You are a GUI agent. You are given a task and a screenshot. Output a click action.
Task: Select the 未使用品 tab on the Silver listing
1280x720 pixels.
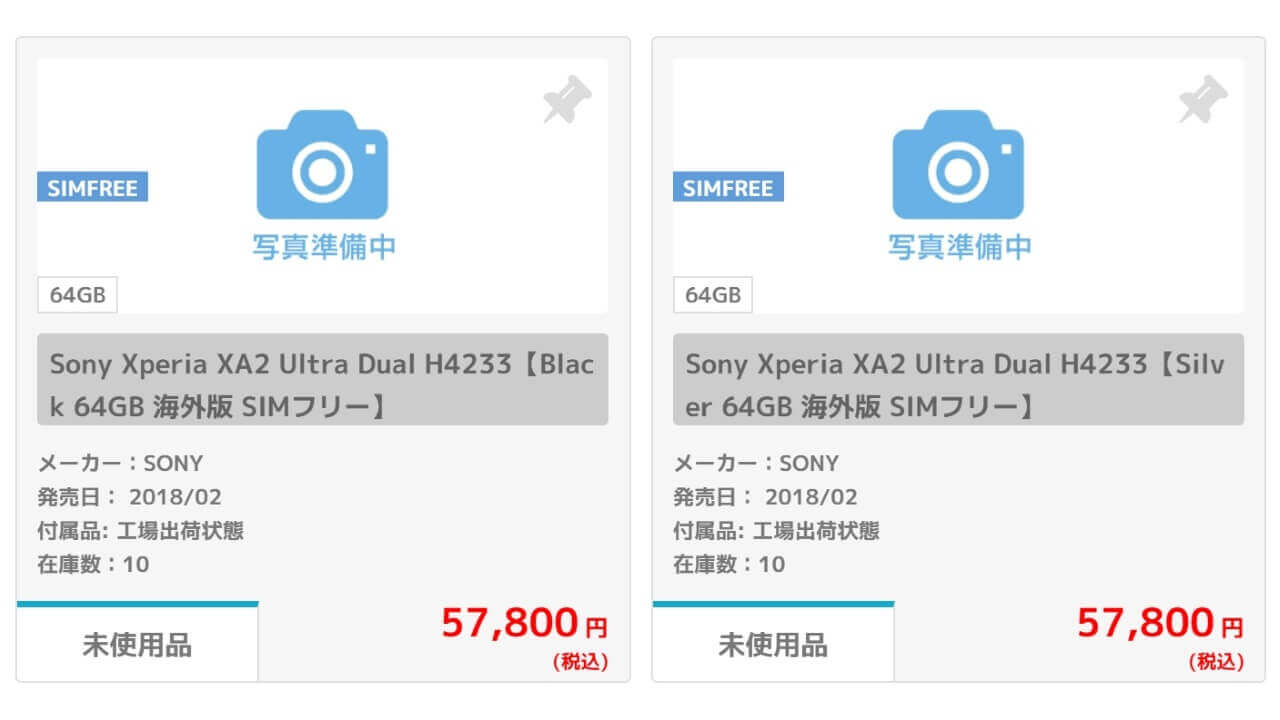(x=773, y=644)
